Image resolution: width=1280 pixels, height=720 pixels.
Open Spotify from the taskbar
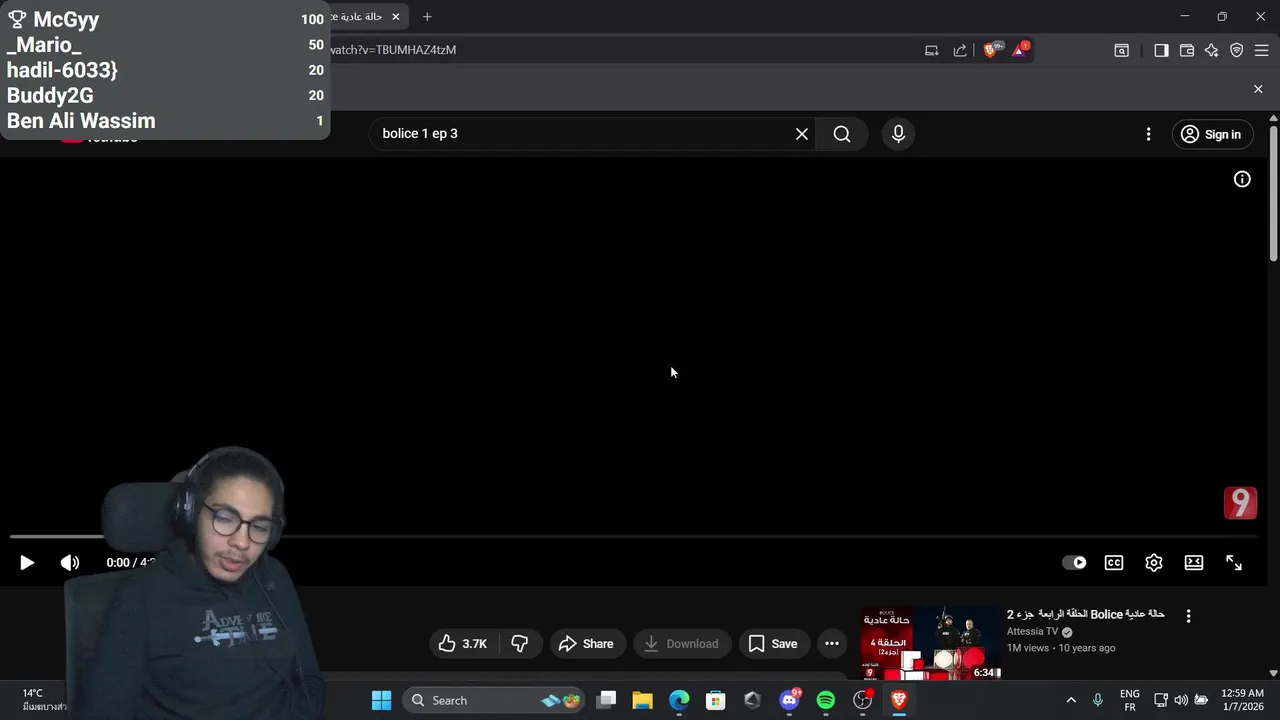pos(826,701)
